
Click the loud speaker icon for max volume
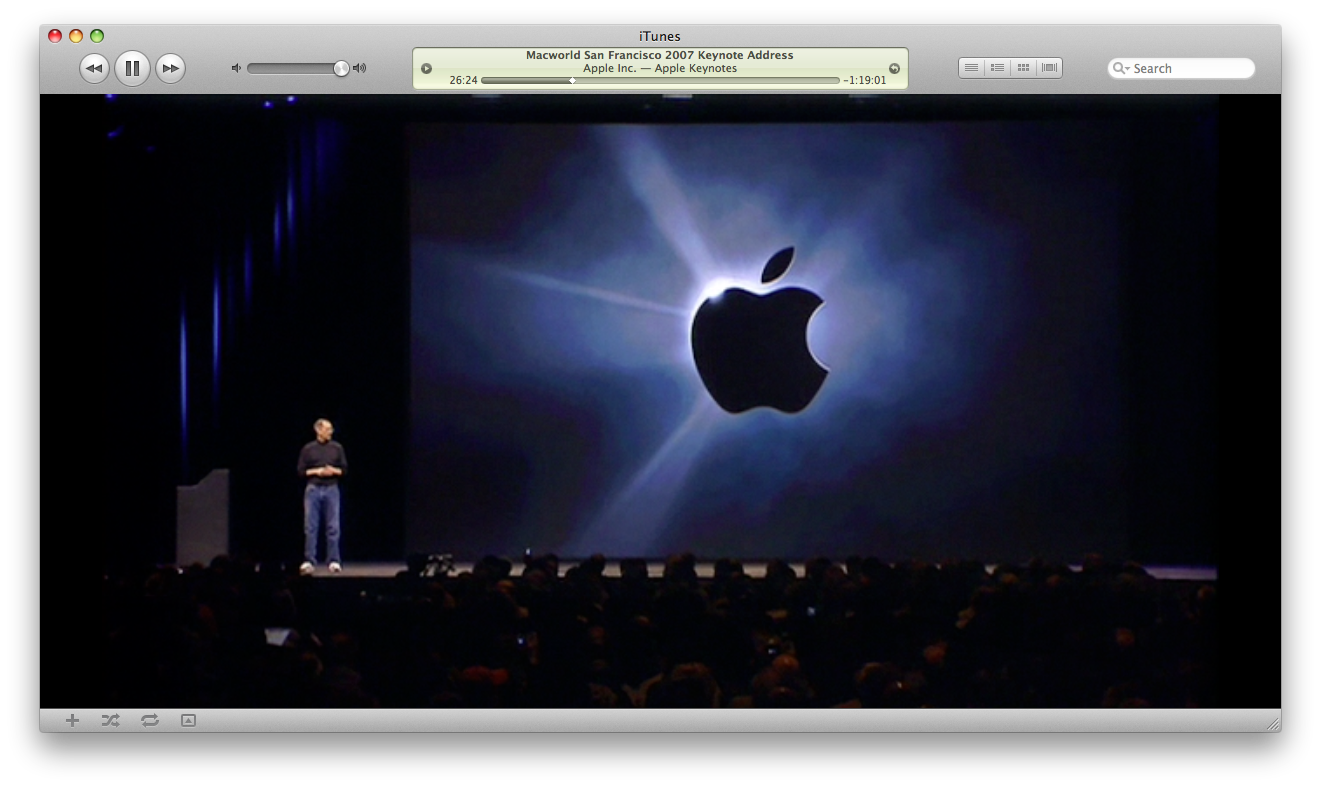[360, 68]
